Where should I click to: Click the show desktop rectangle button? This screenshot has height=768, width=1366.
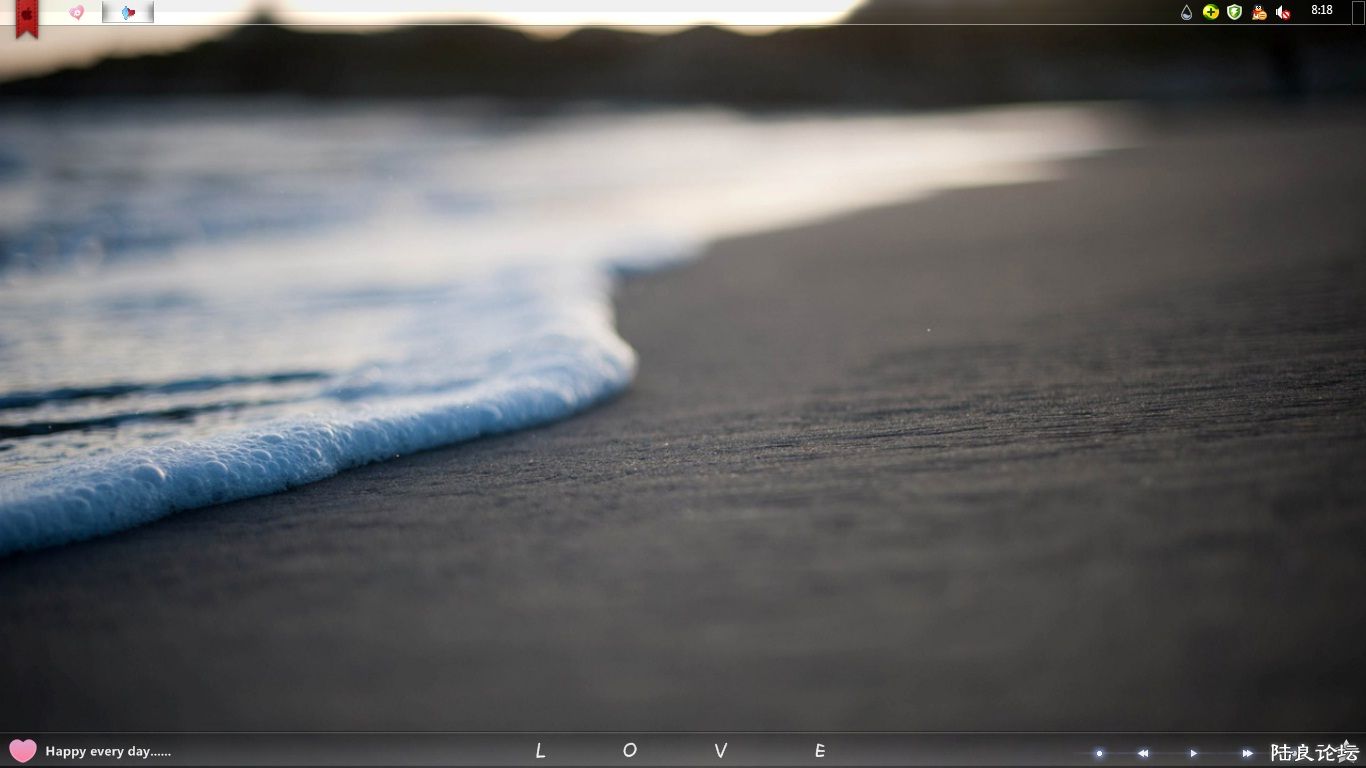1358,12
